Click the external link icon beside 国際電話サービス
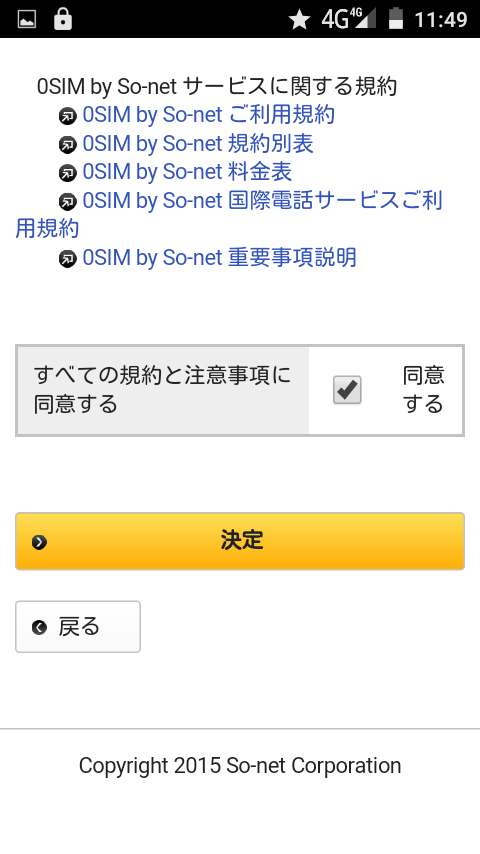This screenshot has width=480, height=854. pyautogui.click(x=68, y=202)
